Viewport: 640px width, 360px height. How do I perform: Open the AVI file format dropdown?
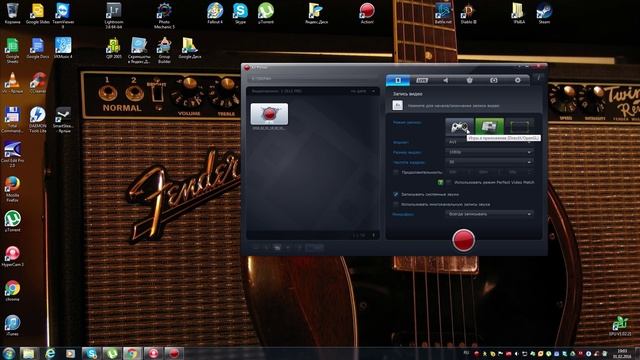tap(489, 142)
